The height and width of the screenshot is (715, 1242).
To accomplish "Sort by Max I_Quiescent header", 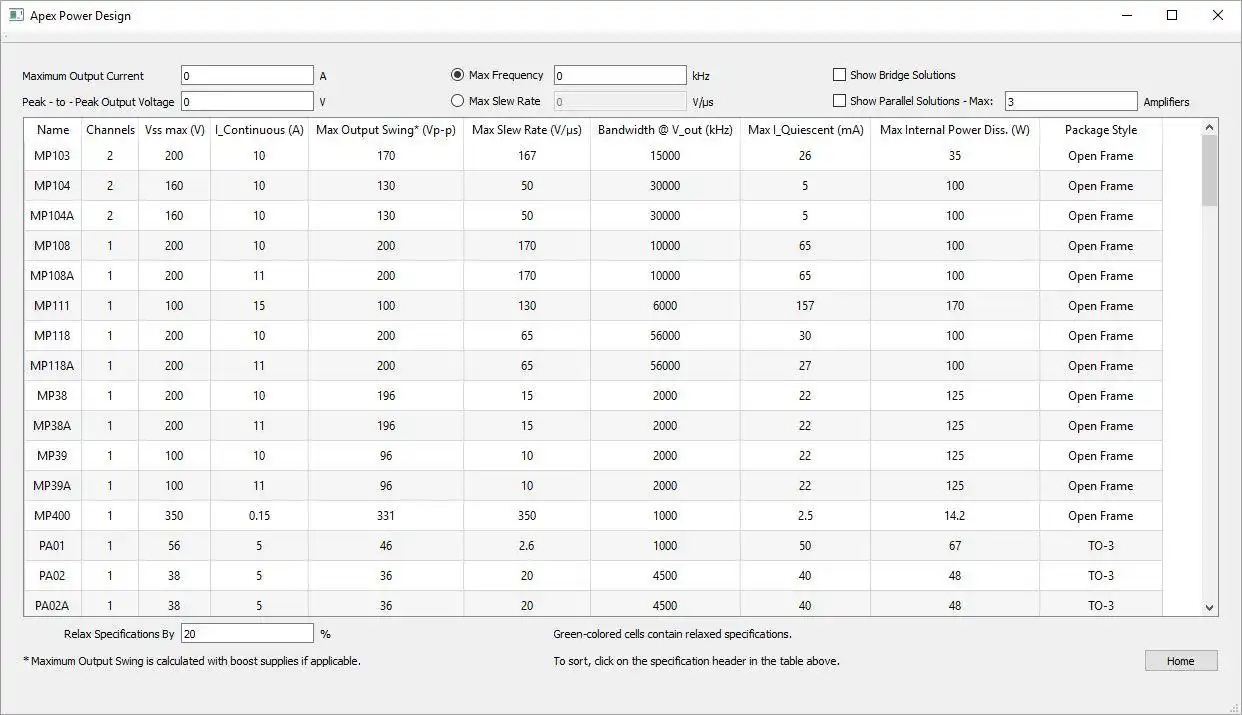I will click(805, 130).
